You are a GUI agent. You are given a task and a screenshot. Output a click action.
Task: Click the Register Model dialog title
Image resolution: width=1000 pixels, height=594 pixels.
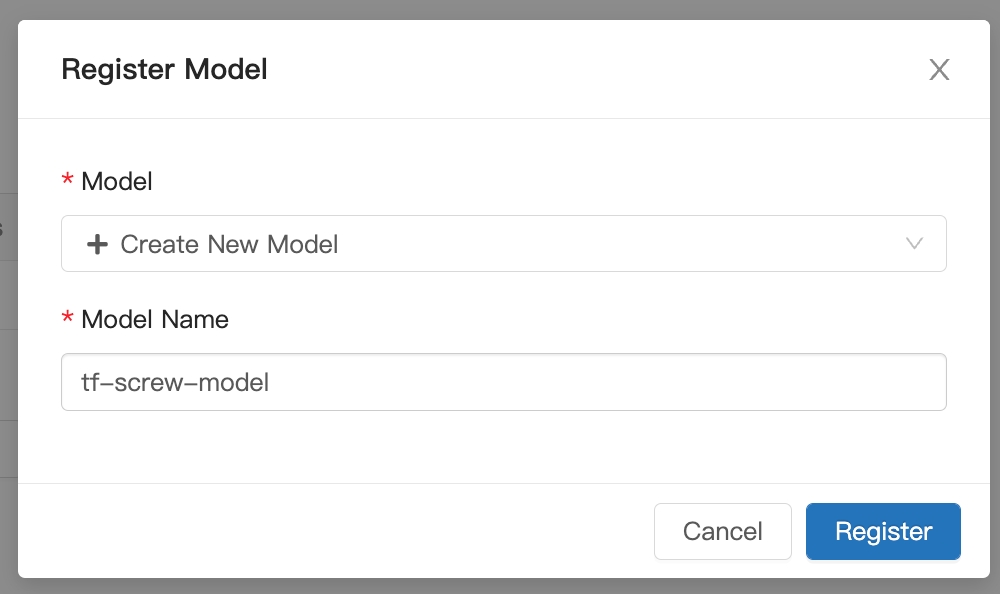[x=165, y=69]
